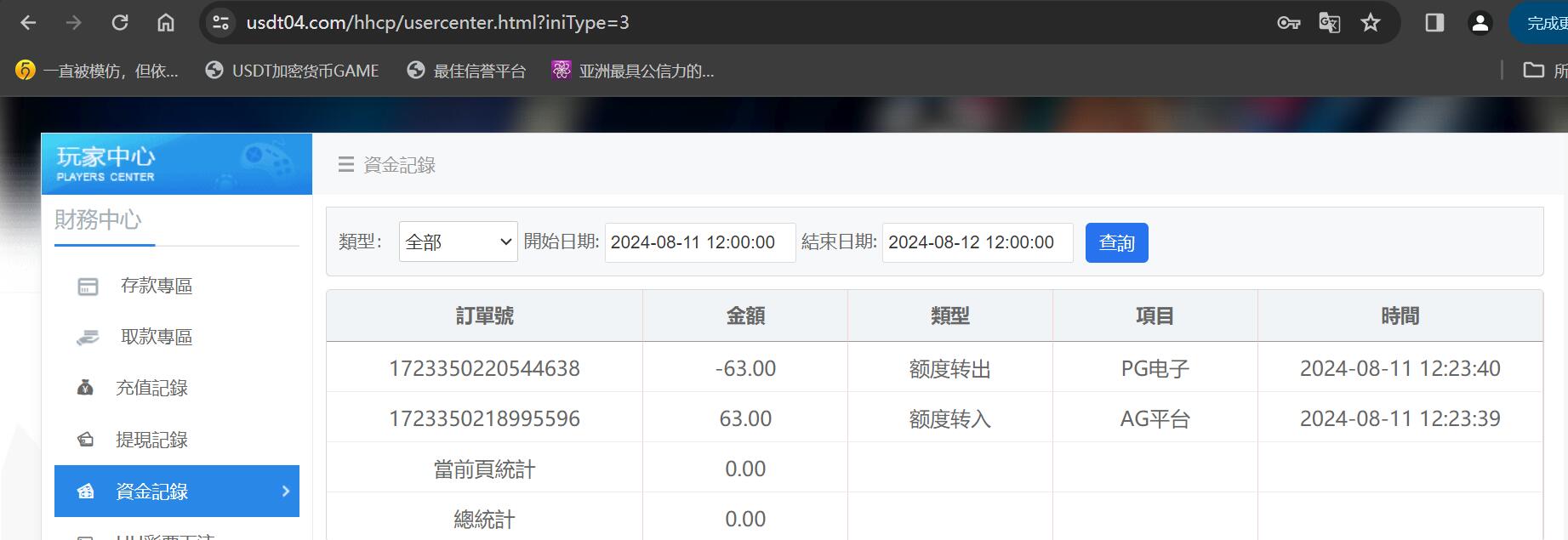Open the all bookmarks folder icon

coord(1533,71)
